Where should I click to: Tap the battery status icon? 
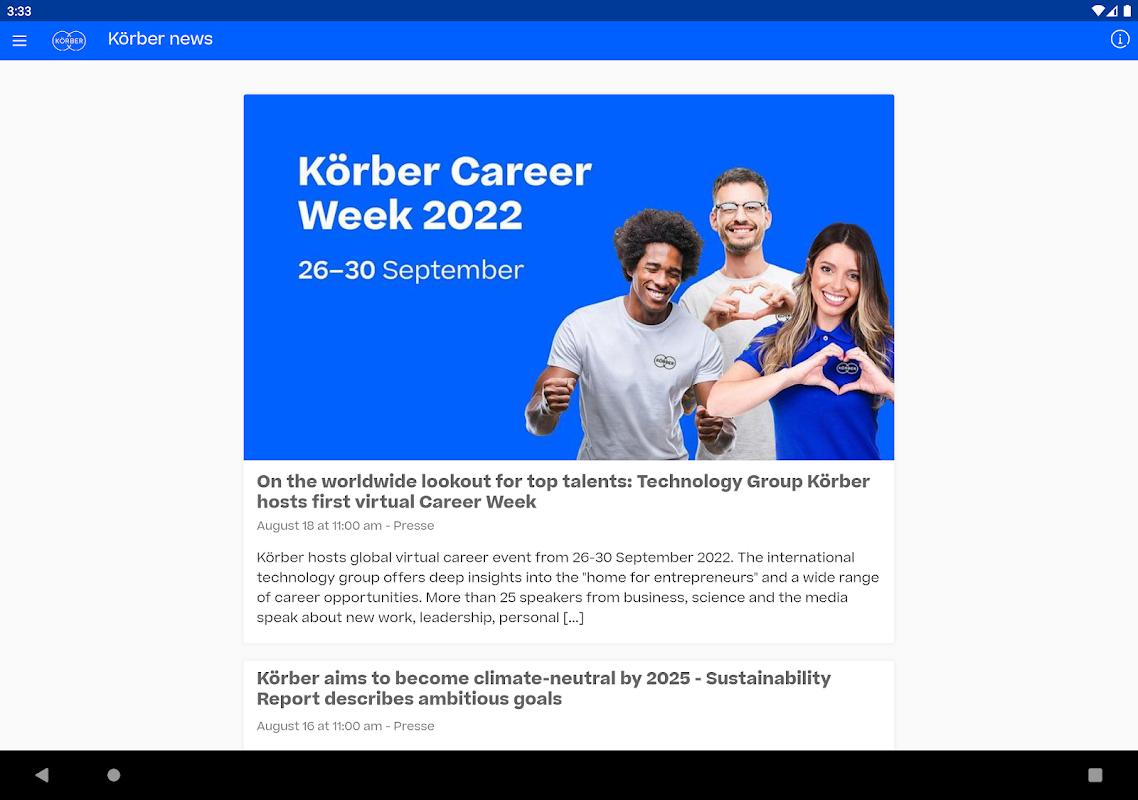(1127, 10)
